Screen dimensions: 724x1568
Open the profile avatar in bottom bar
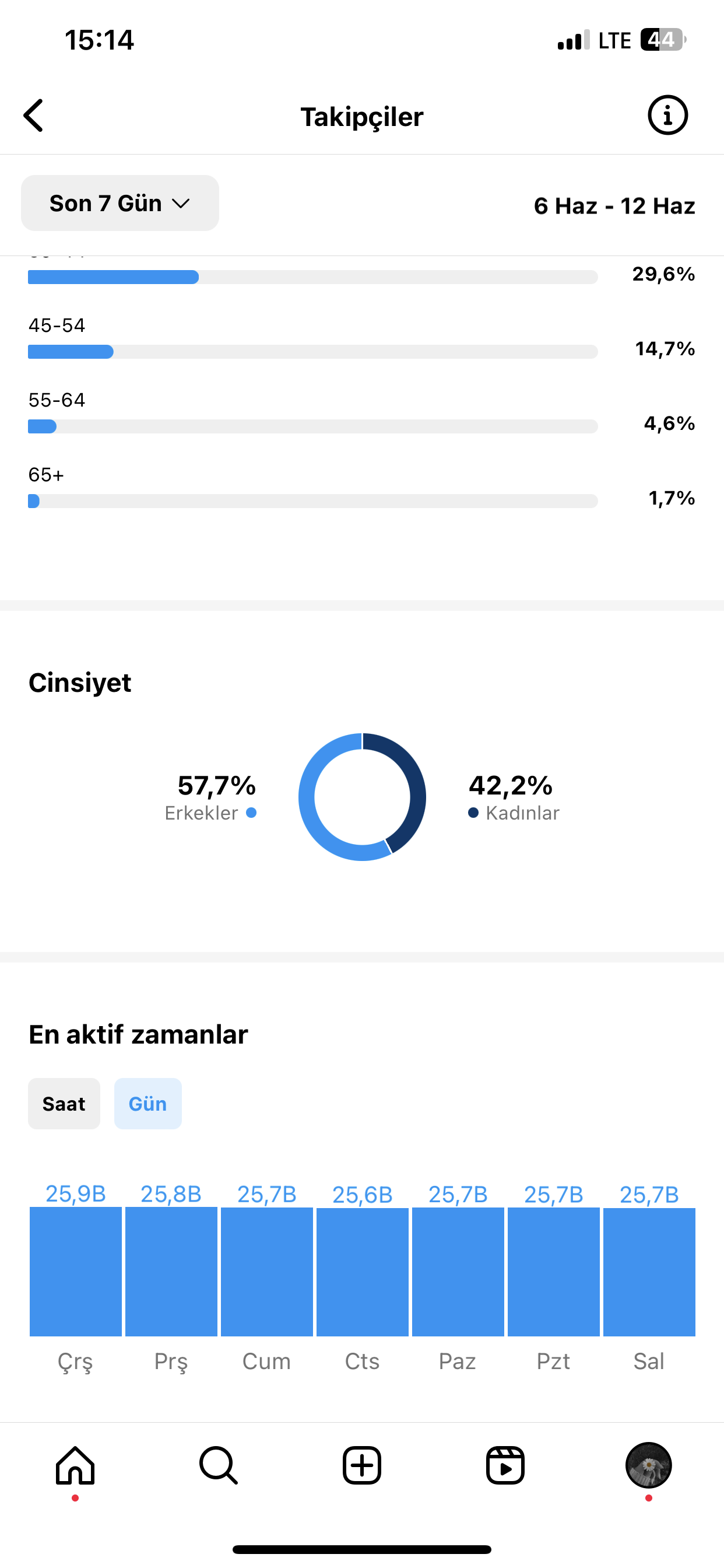point(649,1465)
